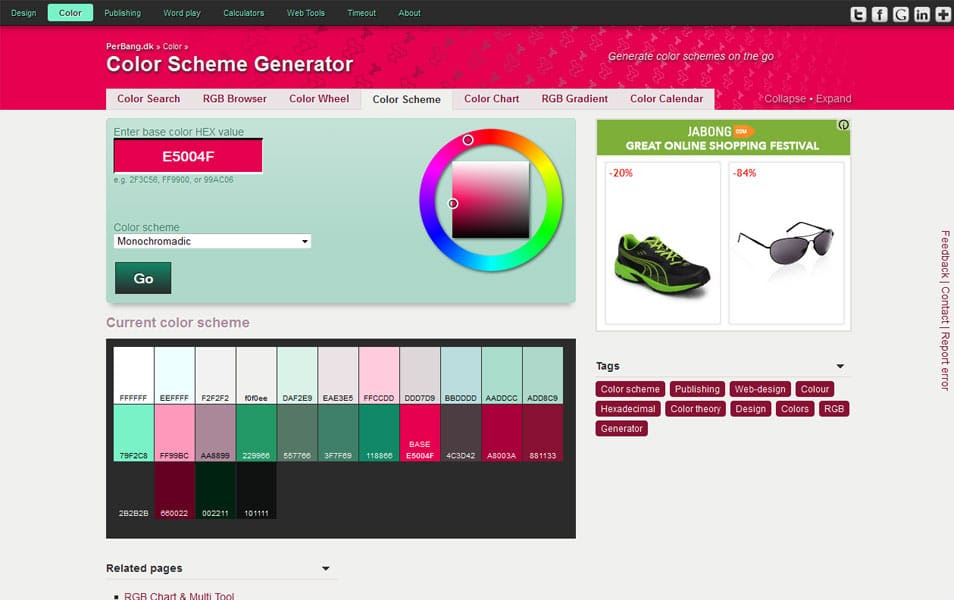Select the FF99BC pink color swatch
Viewport: 954px width, 600px height.
click(x=174, y=433)
